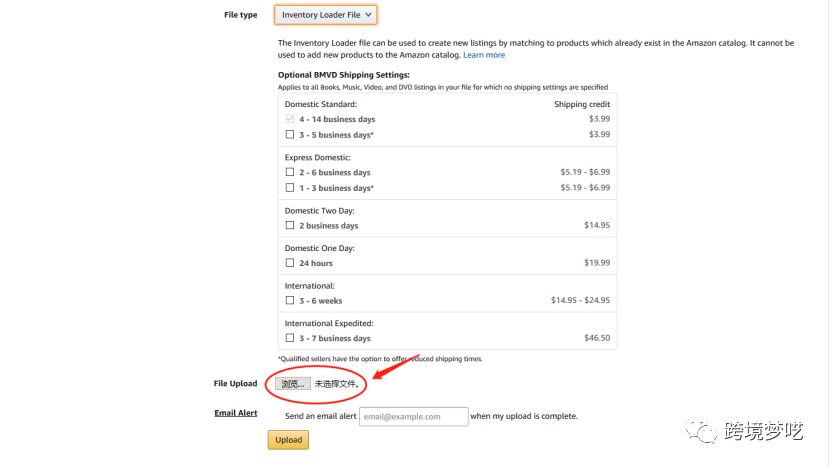Click the WeChat watermark logo icon
The image size is (830, 467).
(x=707, y=431)
